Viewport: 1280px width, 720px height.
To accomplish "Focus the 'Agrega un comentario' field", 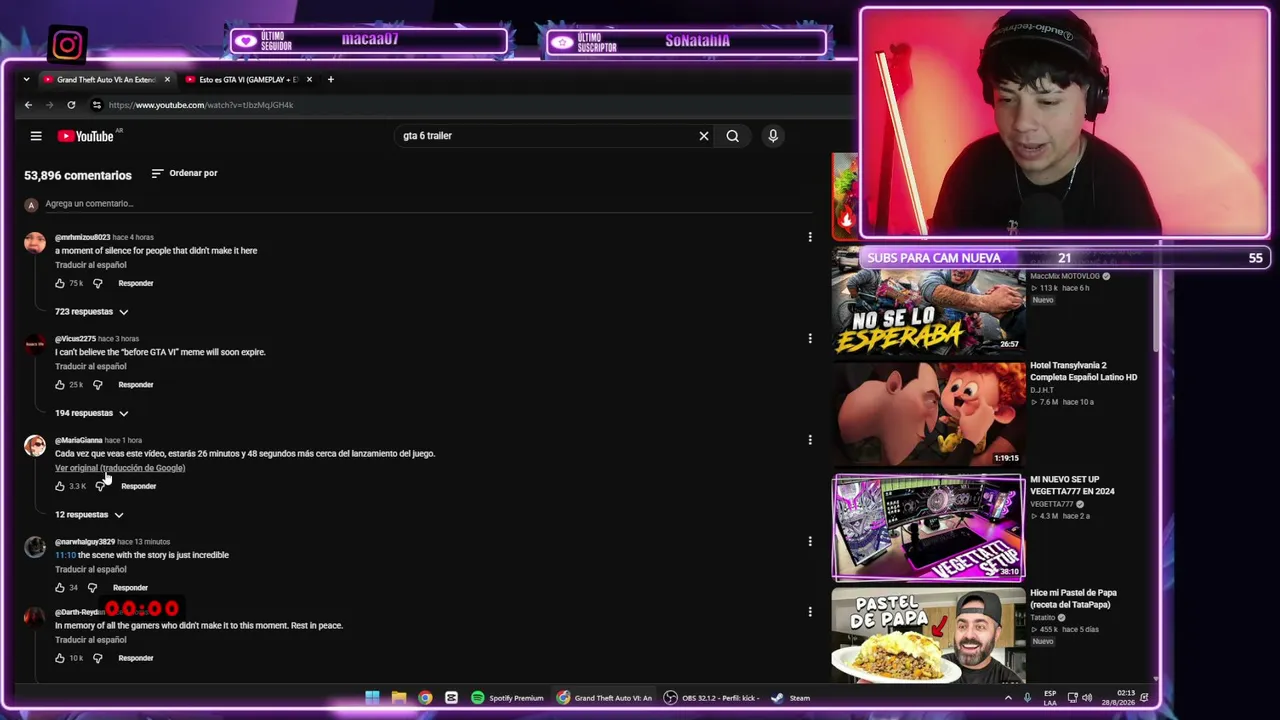I will [428, 204].
